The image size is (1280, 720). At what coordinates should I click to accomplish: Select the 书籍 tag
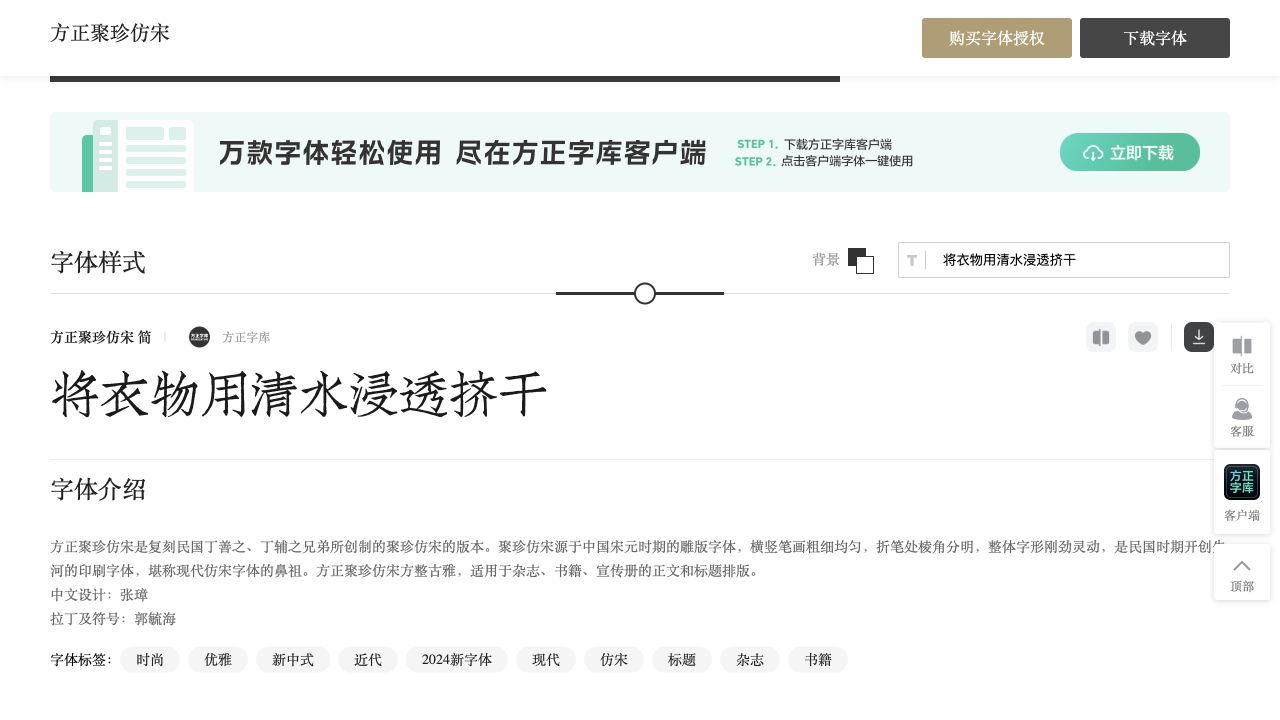tap(818, 660)
